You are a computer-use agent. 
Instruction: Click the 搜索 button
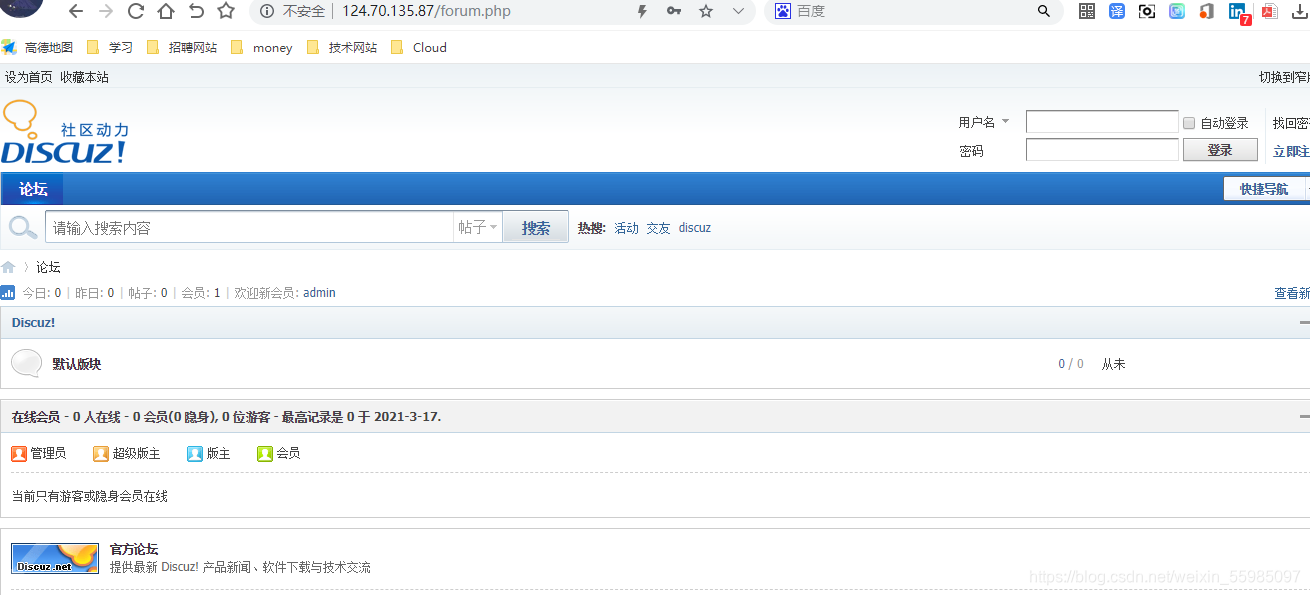click(x=536, y=227)
